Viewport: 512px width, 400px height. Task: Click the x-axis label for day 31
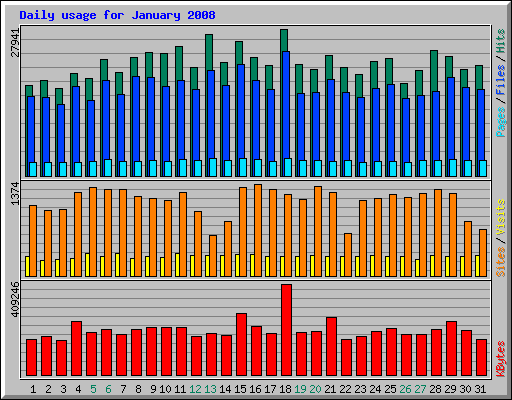click(480, 389)
